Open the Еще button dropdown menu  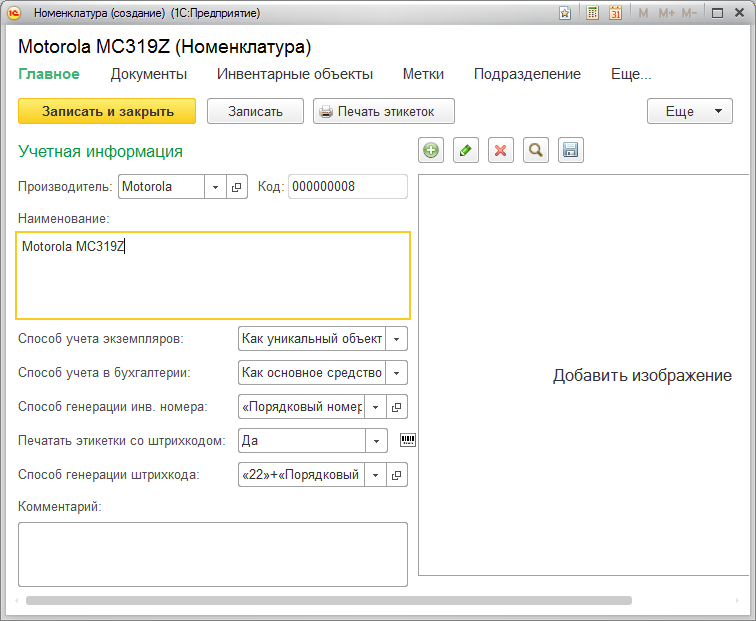(x=690, y=111)
